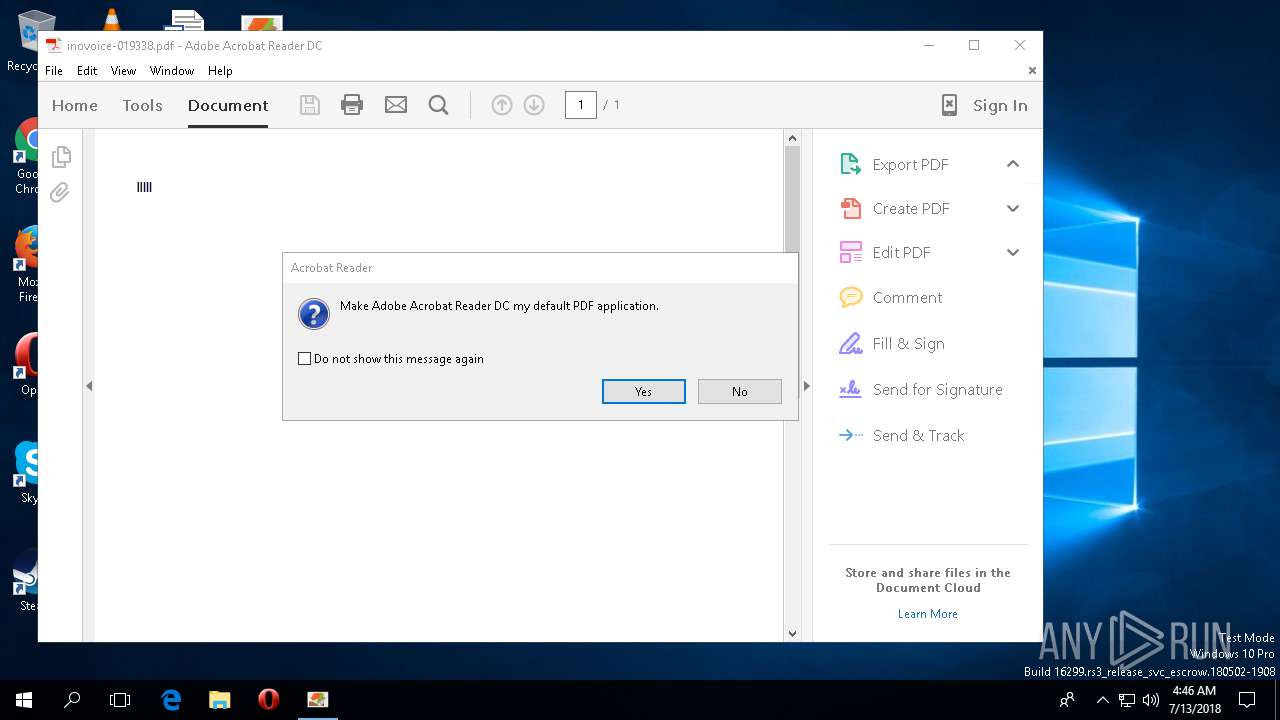The width and height of the screenshot is (1280, 720).
Task: Switch to the Home tab
Action: click(75, 105)
